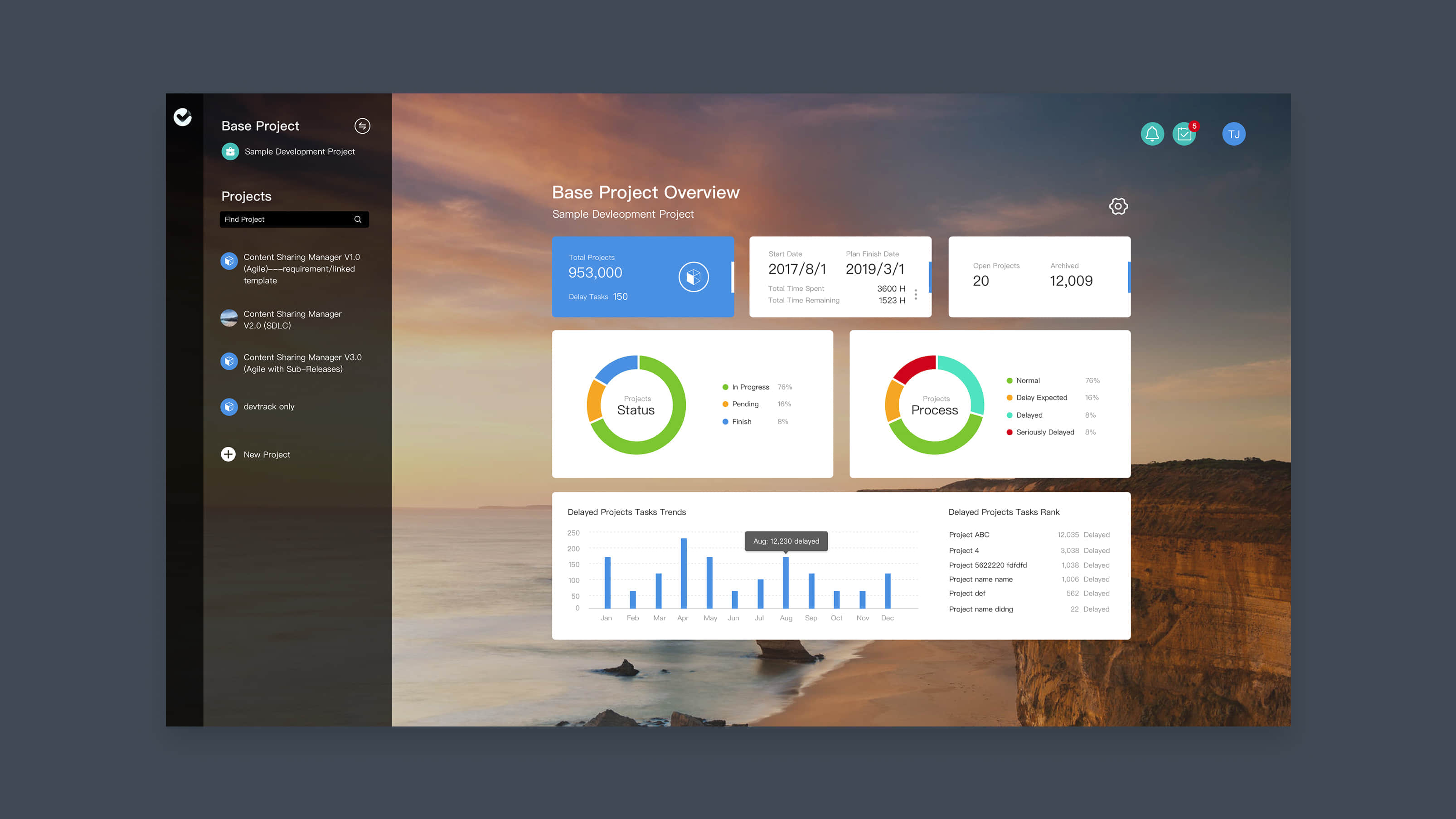Open Content Sharing Manager V2.0 (SDLC)
Image resolution: width=1456 pixels, height=819 pixels.
(292, 320)
